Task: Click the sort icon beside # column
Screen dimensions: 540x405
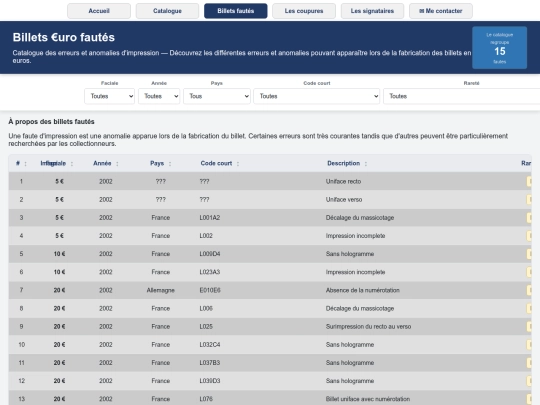Action: coord(25,164)
